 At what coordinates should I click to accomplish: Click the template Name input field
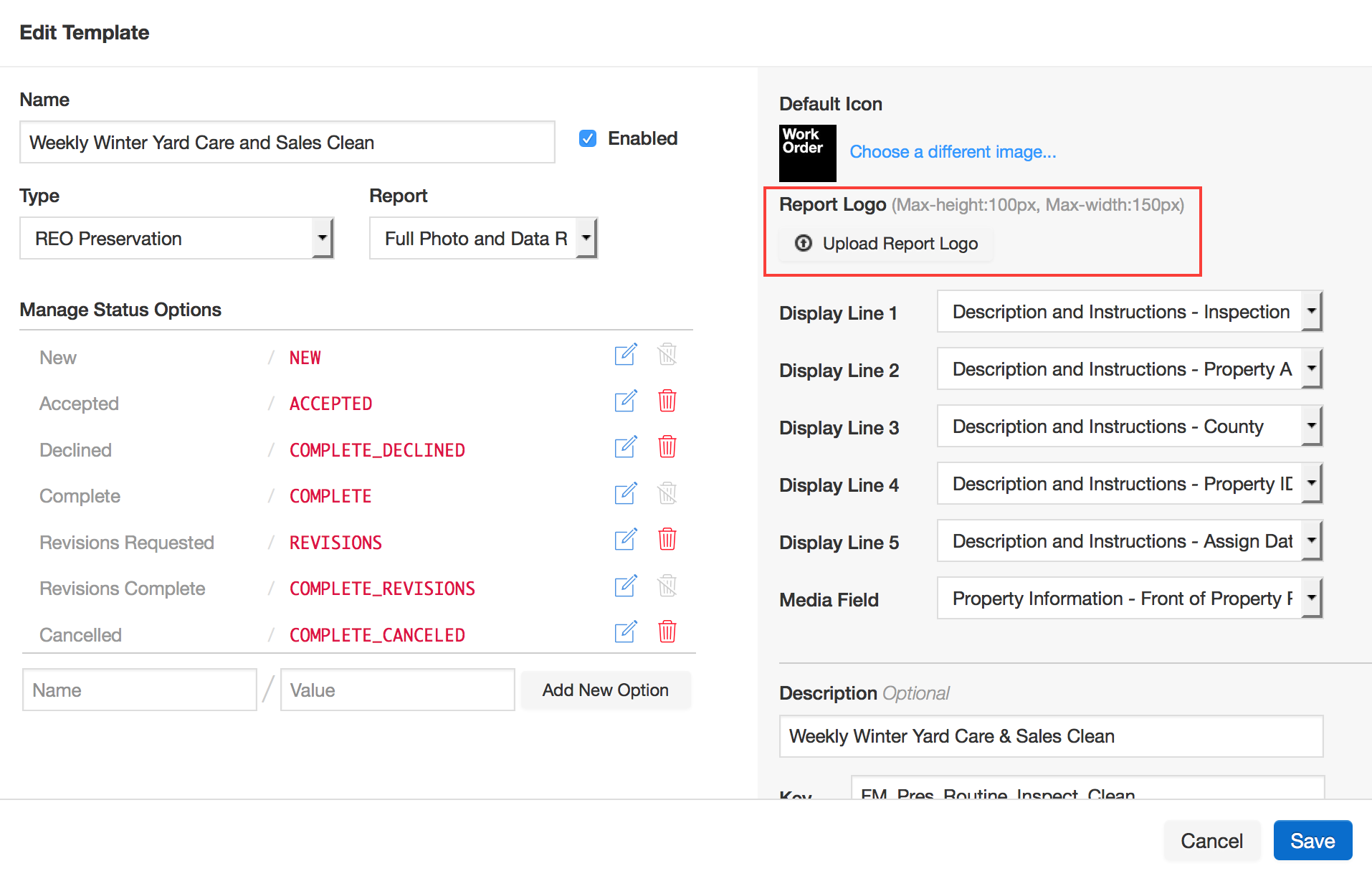coord(287,143)
